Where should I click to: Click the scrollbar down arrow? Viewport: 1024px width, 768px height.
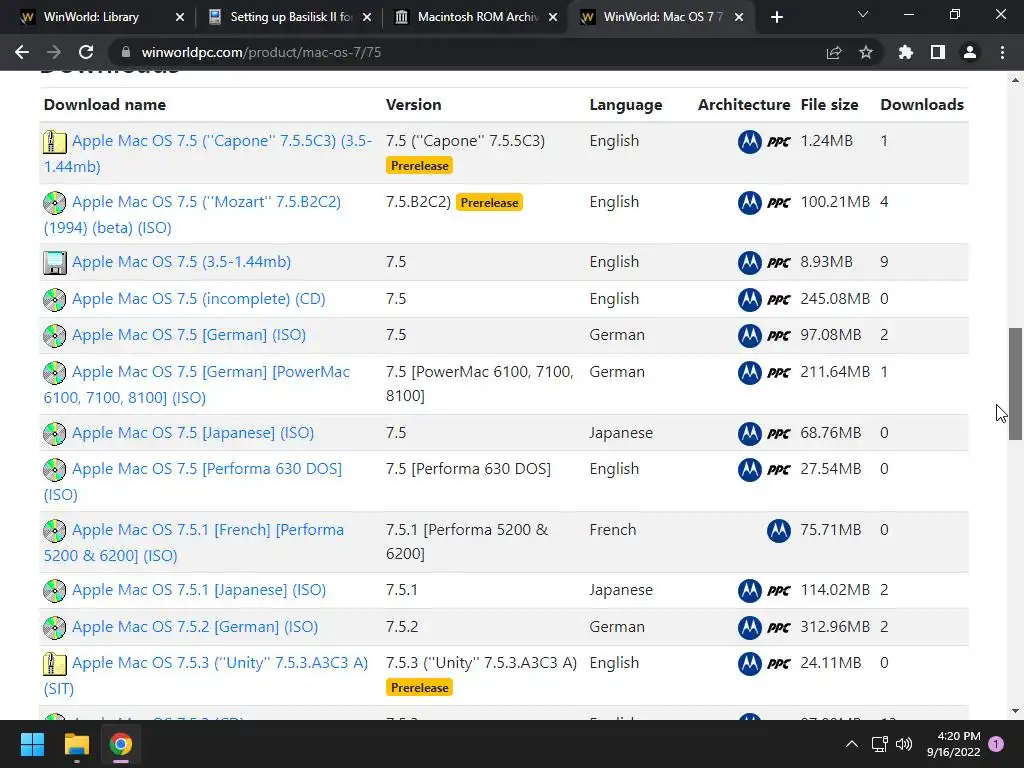[1015, 711]
